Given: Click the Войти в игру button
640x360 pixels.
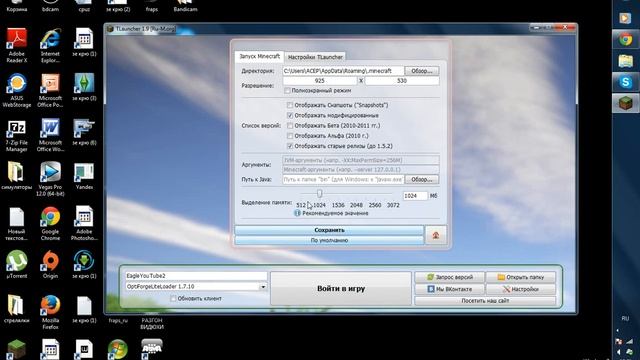Looking at the screenshot, I should click(x=341, y=288).
